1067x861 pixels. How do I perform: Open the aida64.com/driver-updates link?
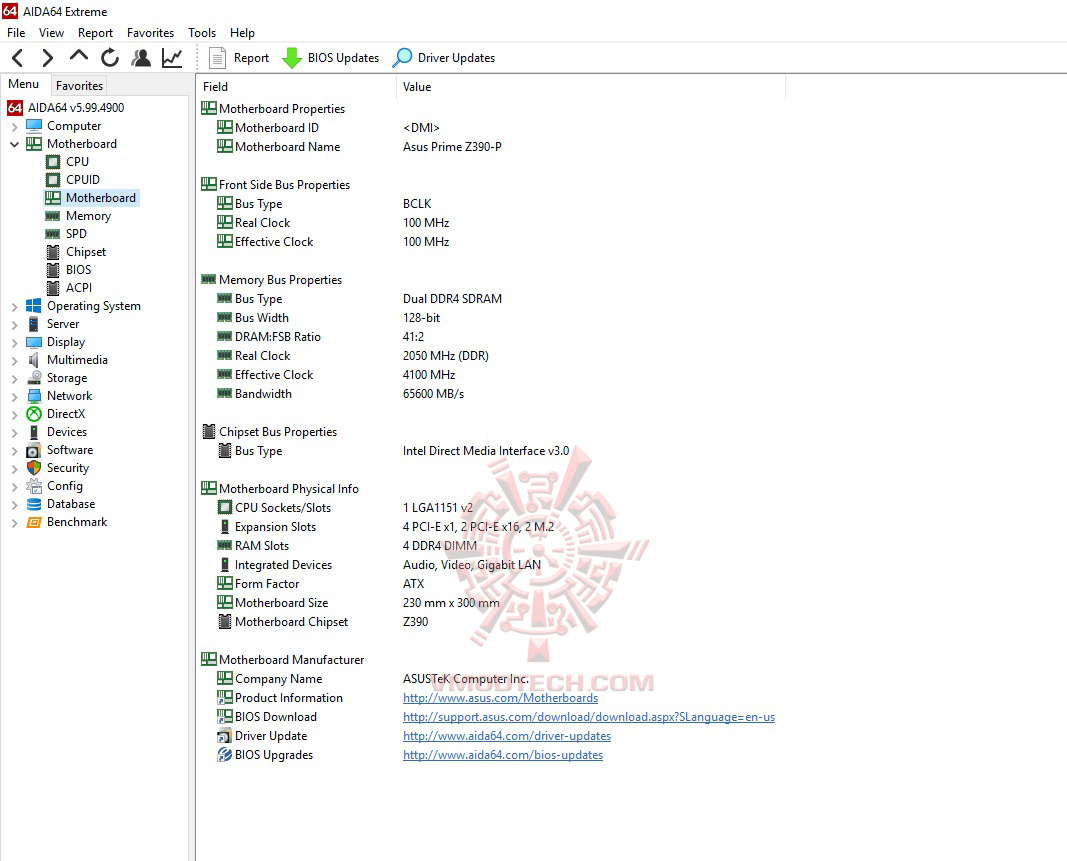[507, 736]
